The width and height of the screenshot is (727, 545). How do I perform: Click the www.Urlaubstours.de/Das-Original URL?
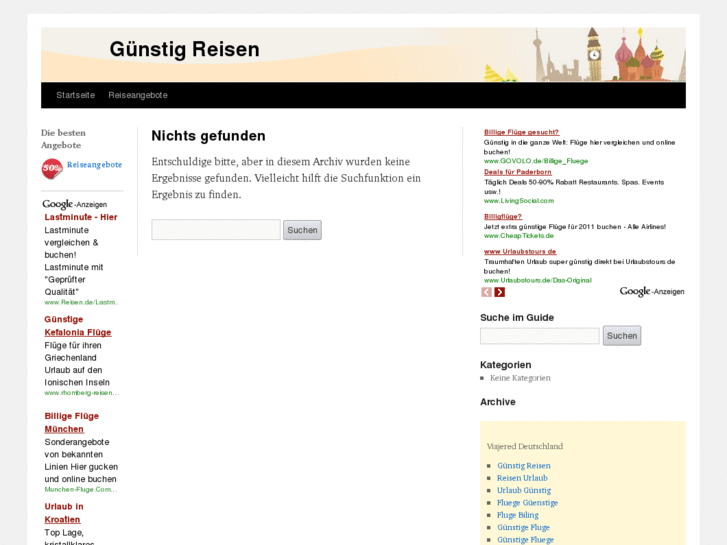[538, 280]
